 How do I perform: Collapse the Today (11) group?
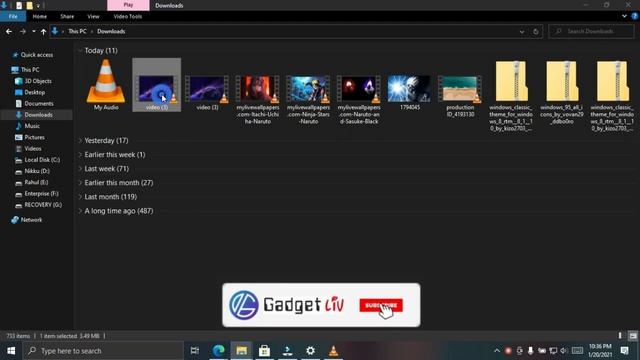coord(80,51)
